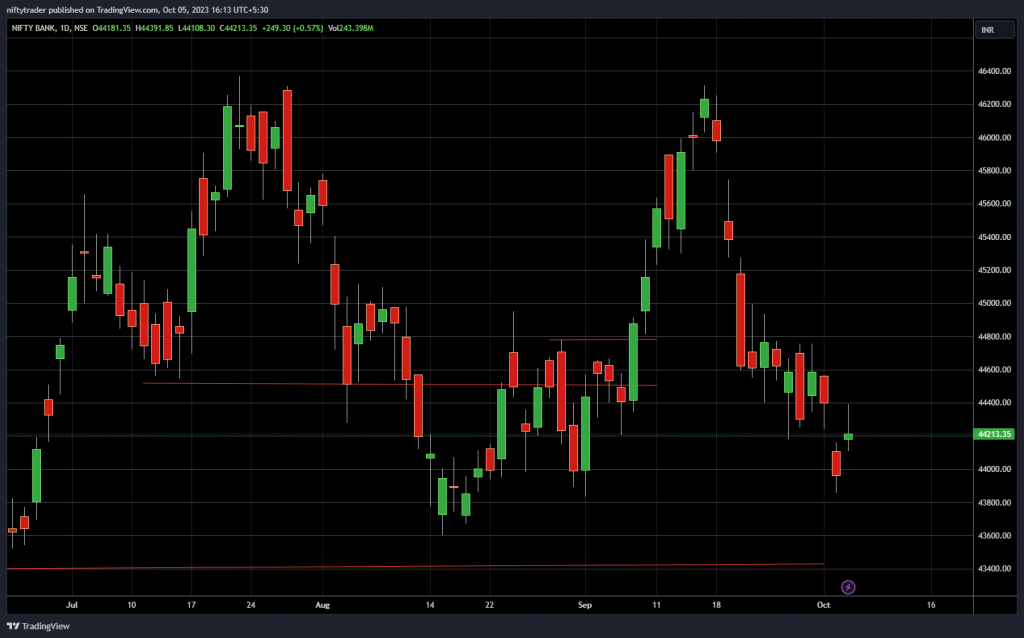Click the 43600.00 price axis label
This screenshot has height=638, width=1024.
coord(994,535)
